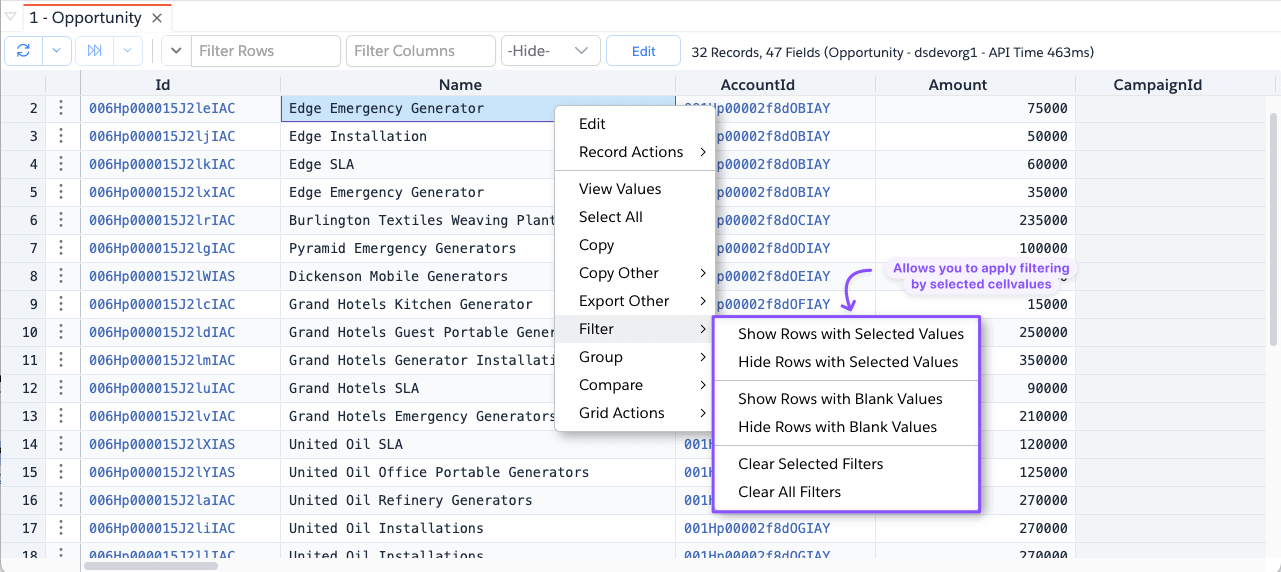Viewport: 1281px width, 572px height.
Task: Click the Filter Columns input field
Action: [x=420, y=51]
